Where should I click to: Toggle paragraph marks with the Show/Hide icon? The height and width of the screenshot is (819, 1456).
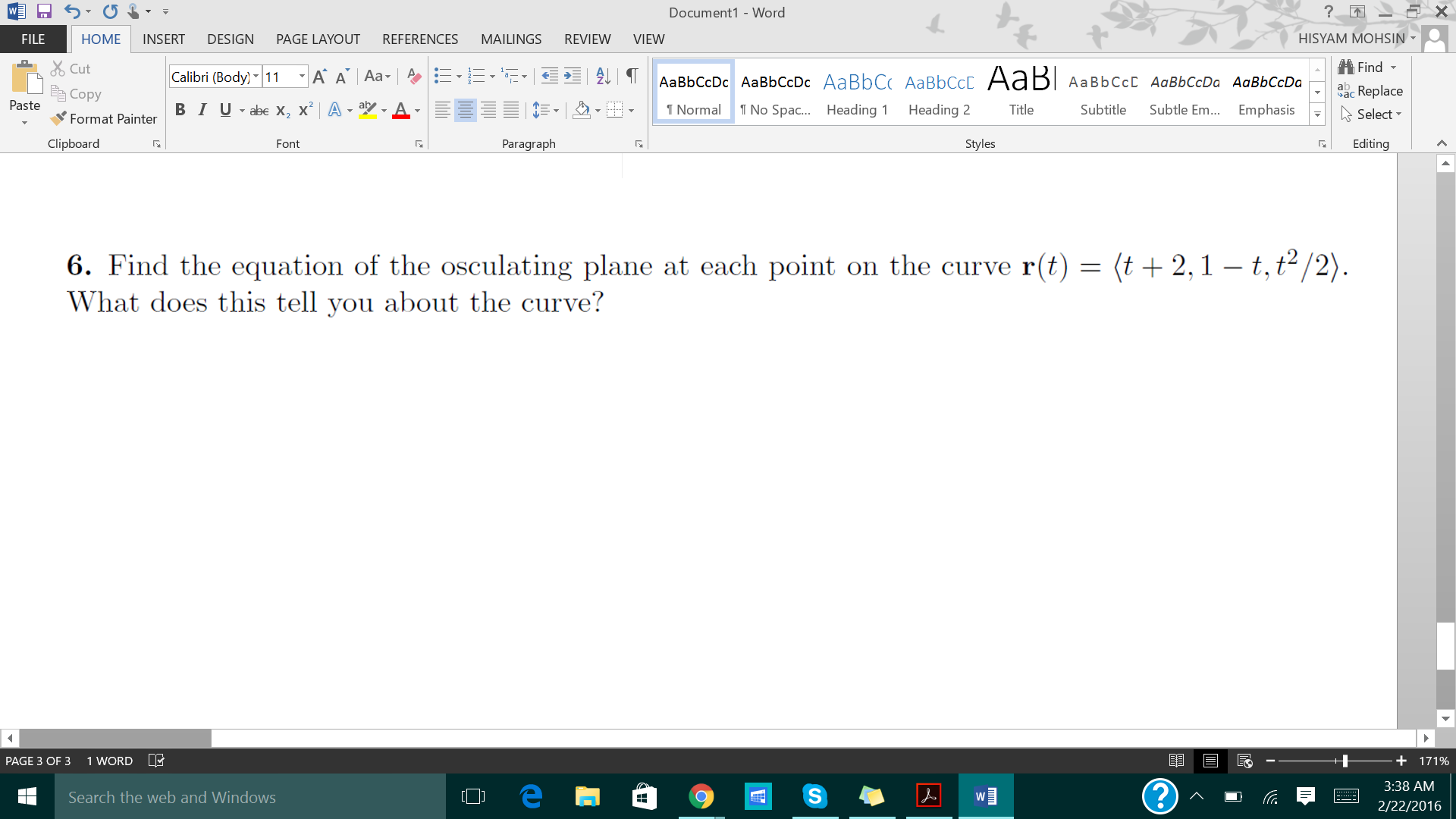click(x=632, y=76)
